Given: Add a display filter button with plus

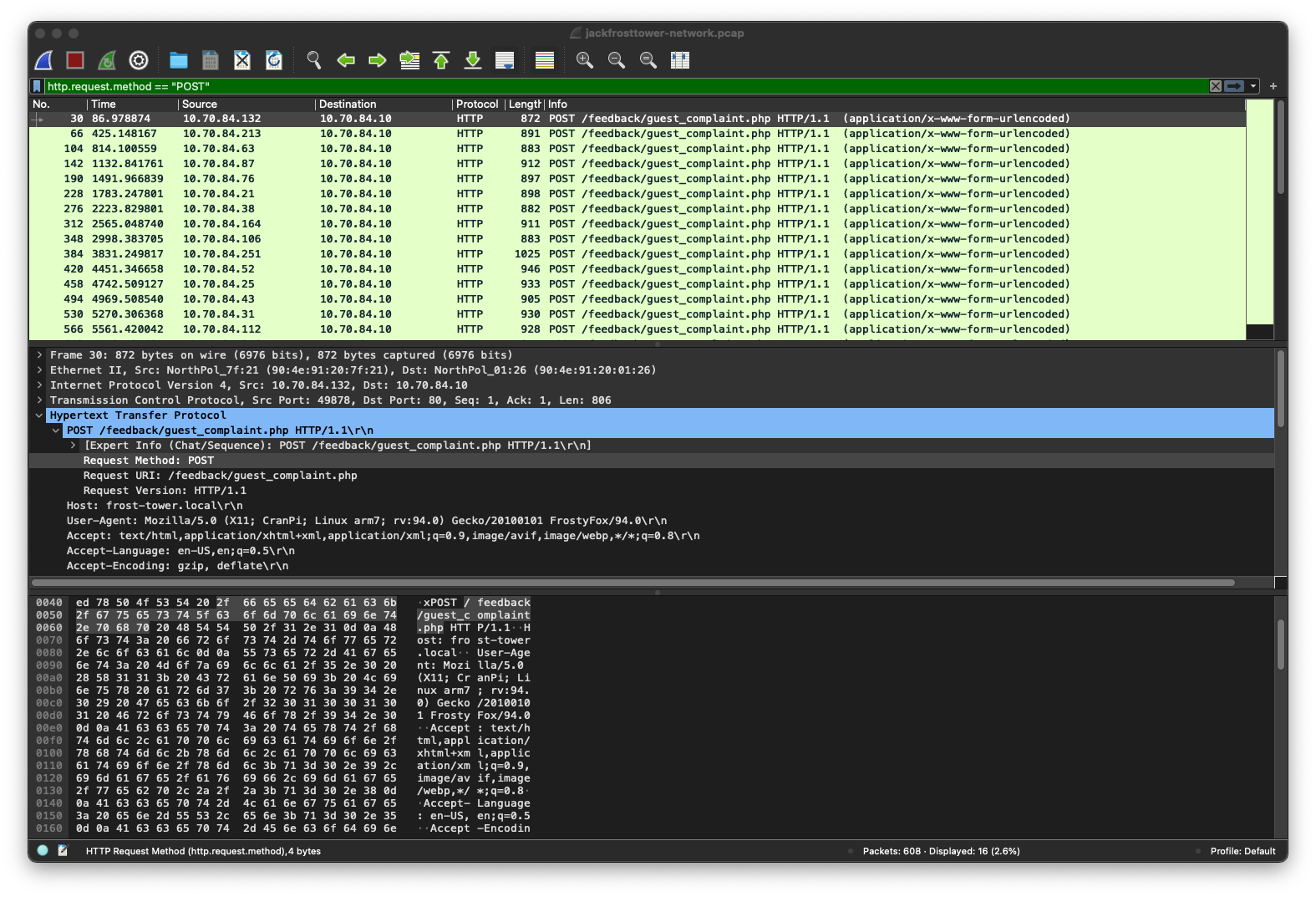Looking at the screenshot, I should [1273, 86].
